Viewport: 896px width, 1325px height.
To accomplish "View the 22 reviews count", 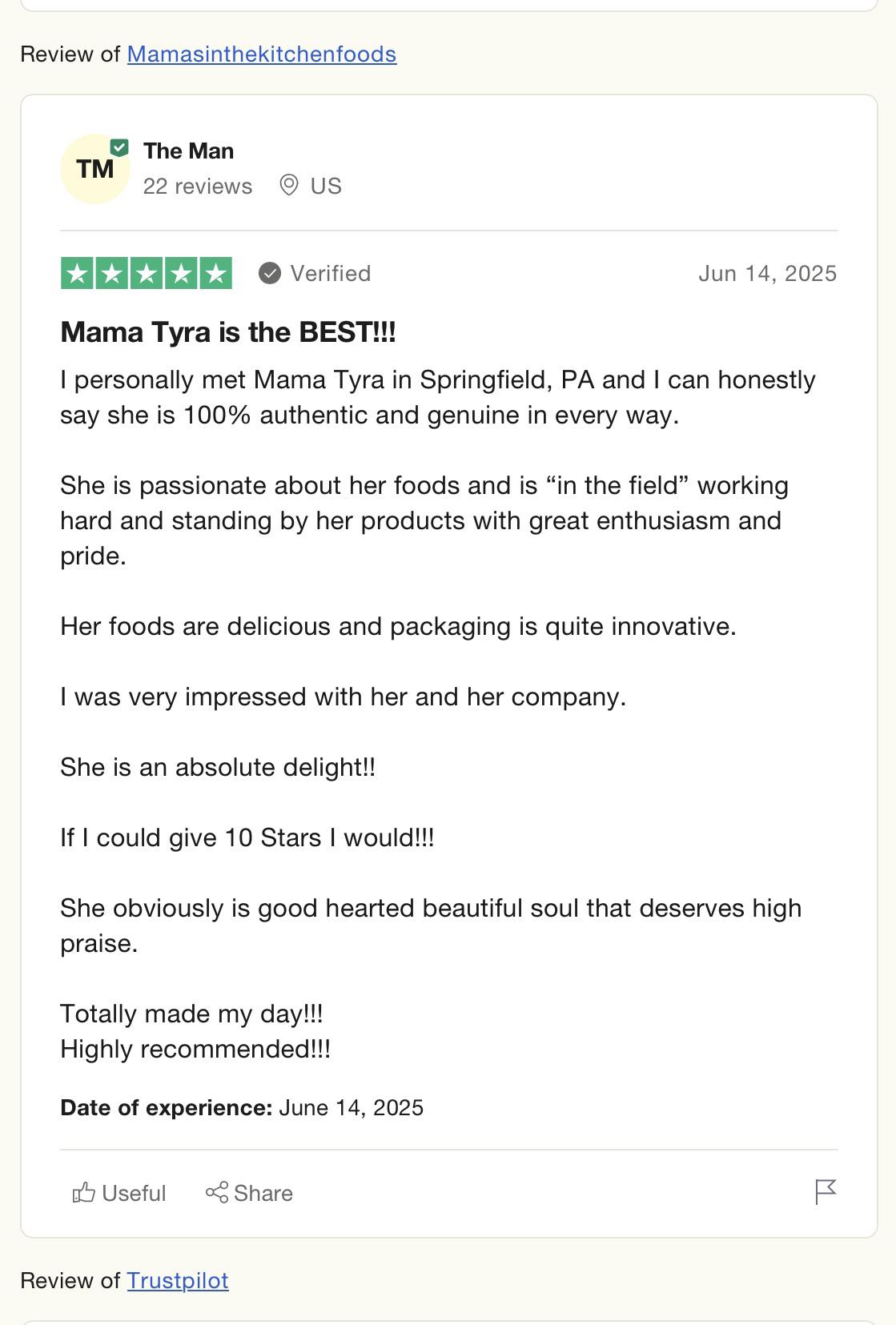I will [x=198, y=186].
